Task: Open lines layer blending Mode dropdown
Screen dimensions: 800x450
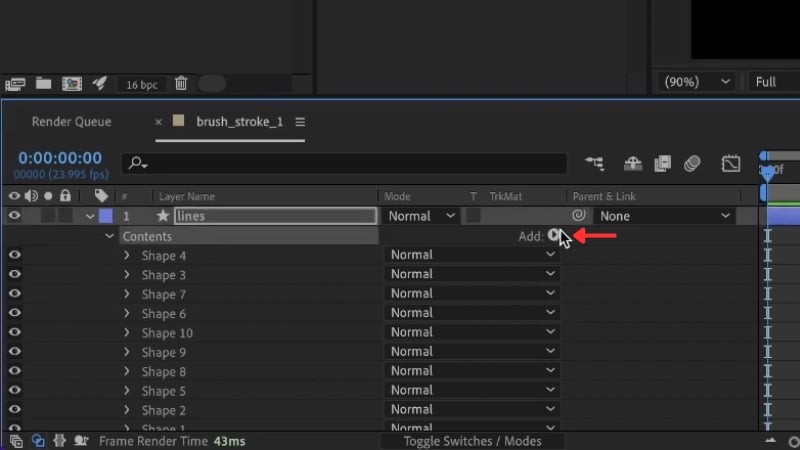Action: [x=421, y=216]
